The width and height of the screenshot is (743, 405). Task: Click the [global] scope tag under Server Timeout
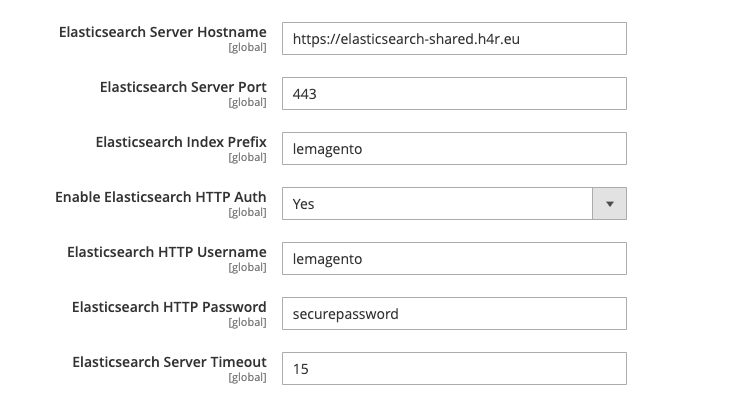point(247,377)
